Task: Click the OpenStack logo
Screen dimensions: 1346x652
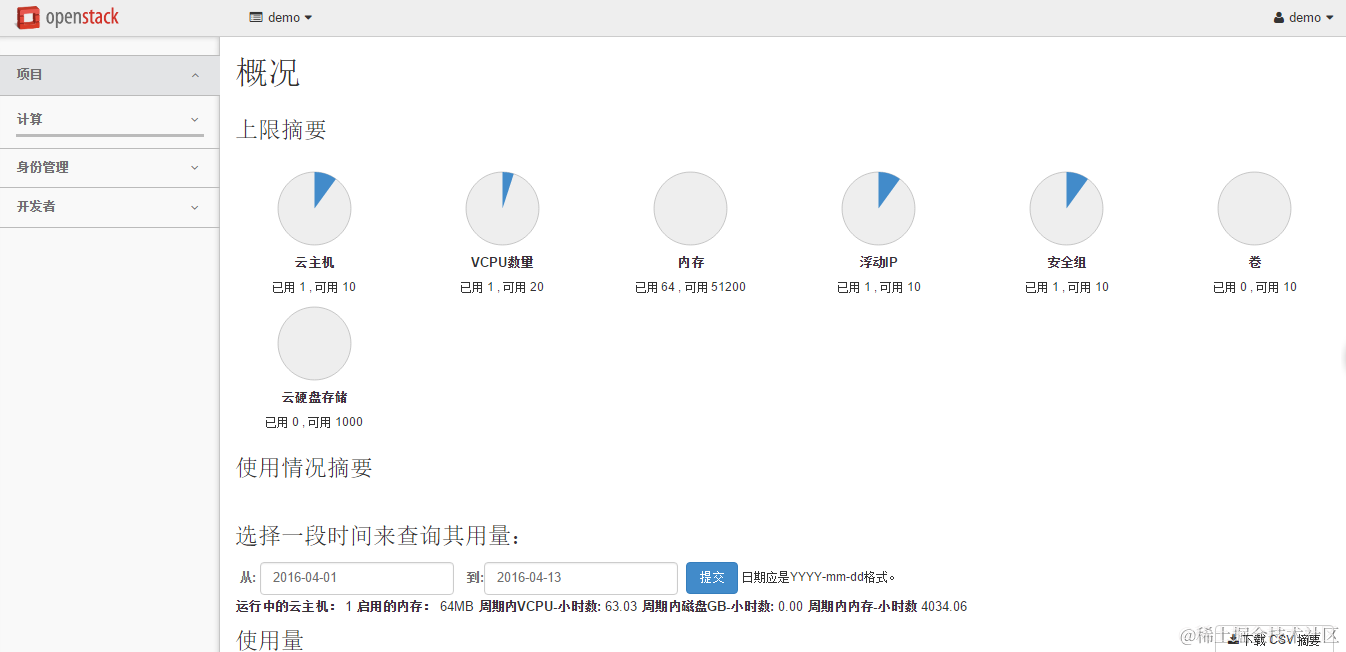Action: (x=67, y=16)
